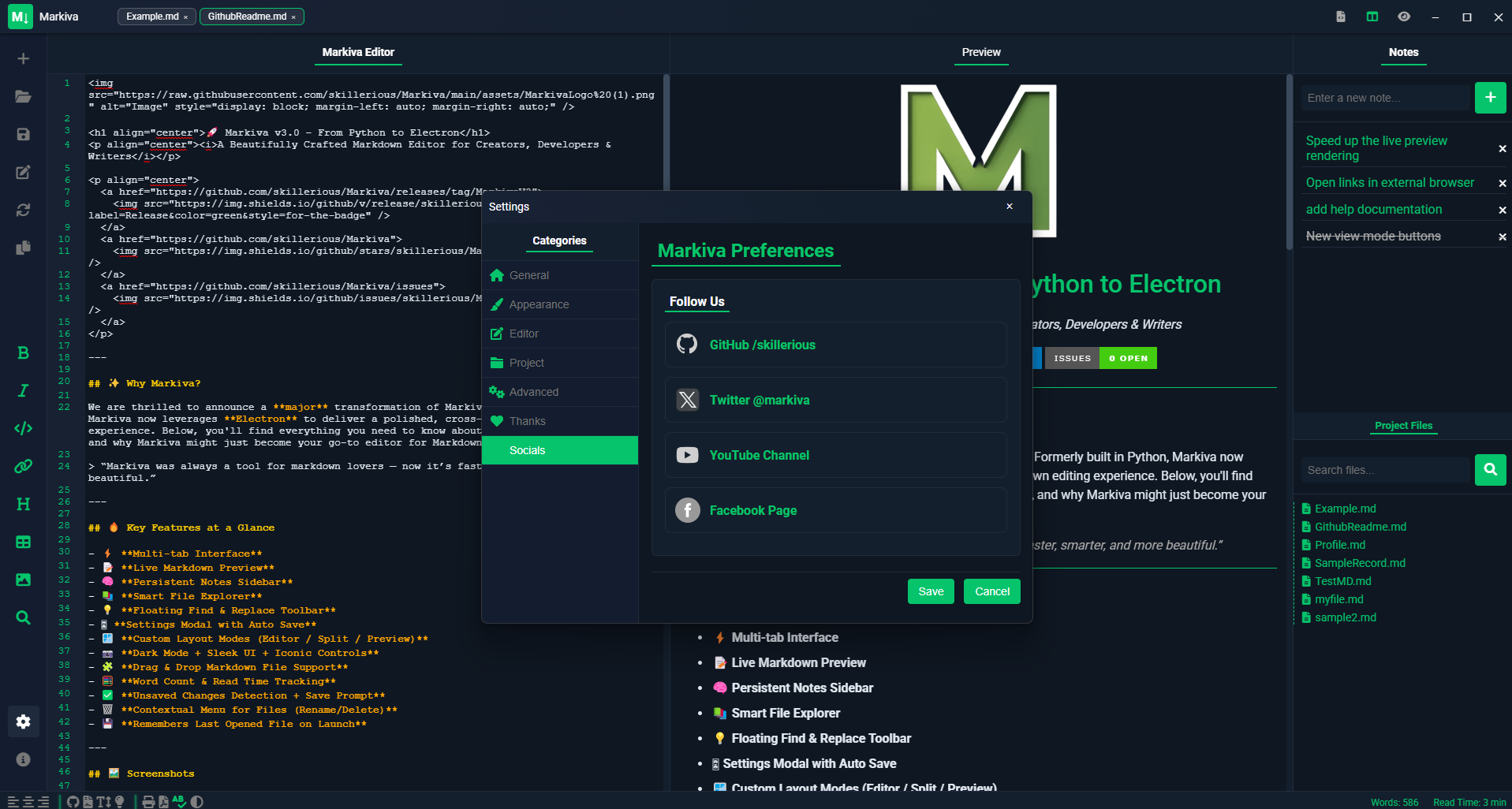This screenshot has width=1512, height=809.
Task: Click the new note input field
Action: [1387, 98]
